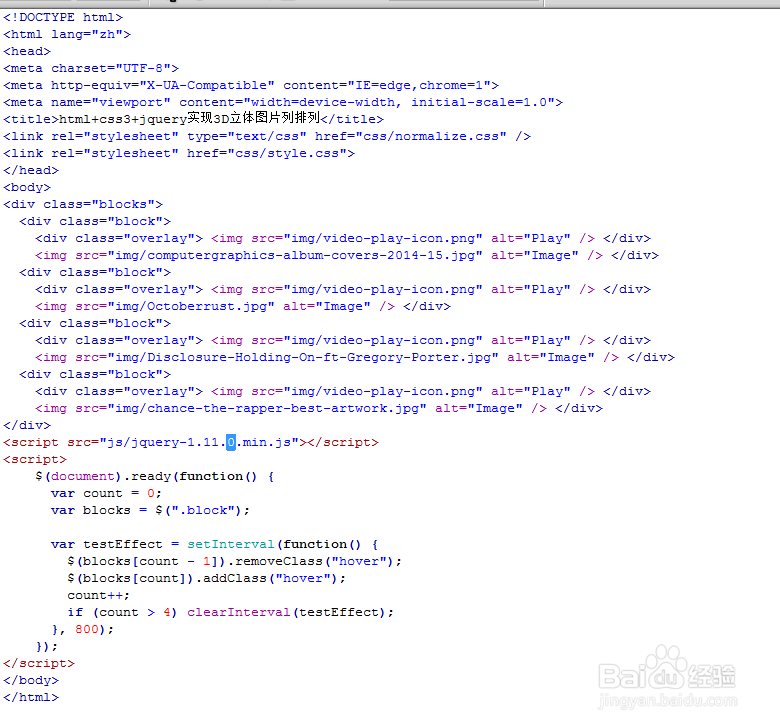
Task: Place cursor on <html lang="zh"> line
Action: (x=67, y=34)
